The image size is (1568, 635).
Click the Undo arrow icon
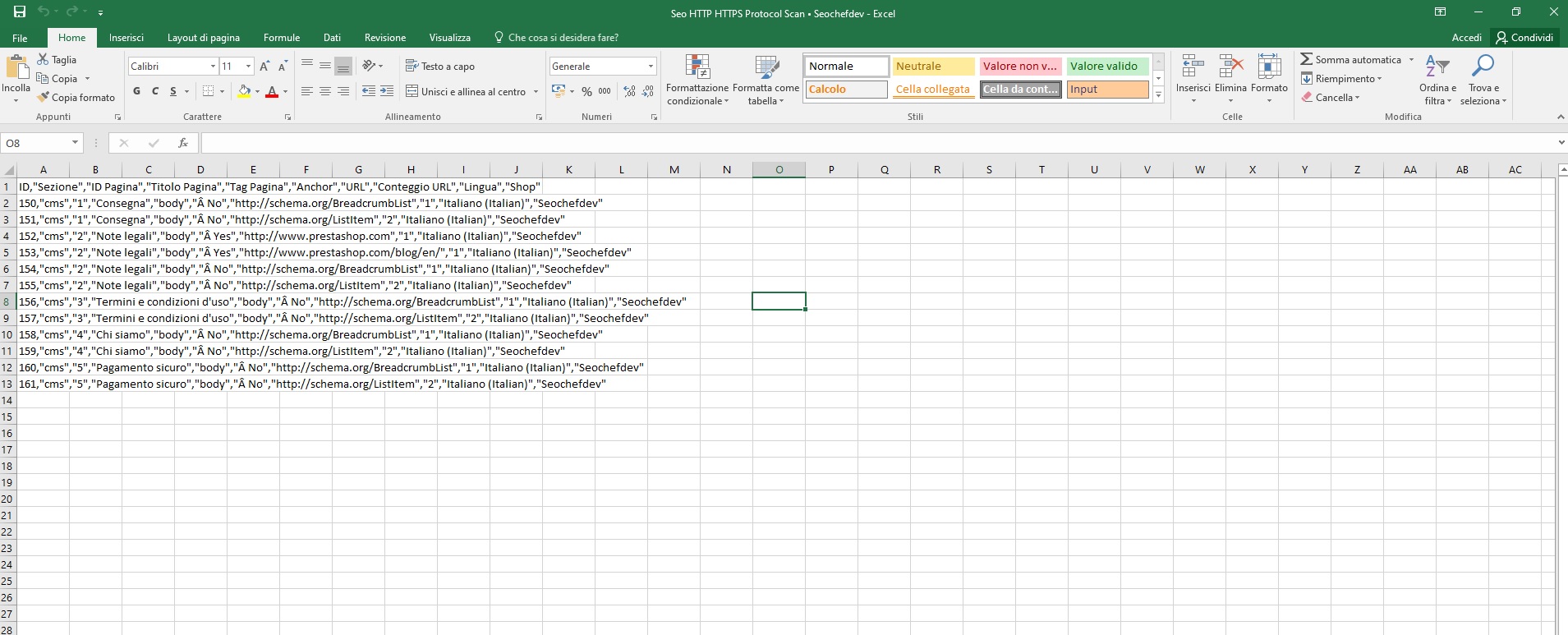point(43,12)
